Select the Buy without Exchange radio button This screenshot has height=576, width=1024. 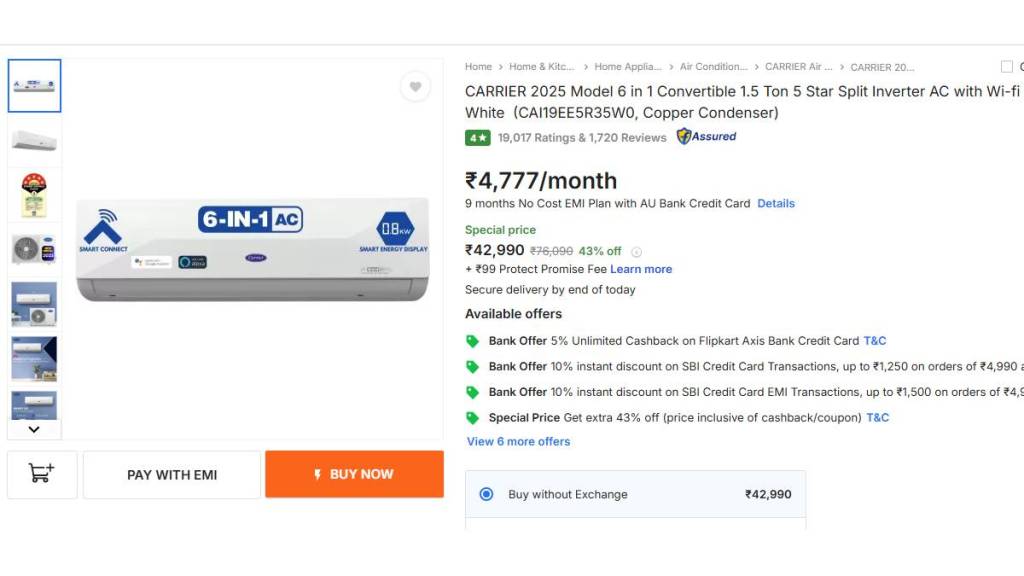click(x=486, y=494)
